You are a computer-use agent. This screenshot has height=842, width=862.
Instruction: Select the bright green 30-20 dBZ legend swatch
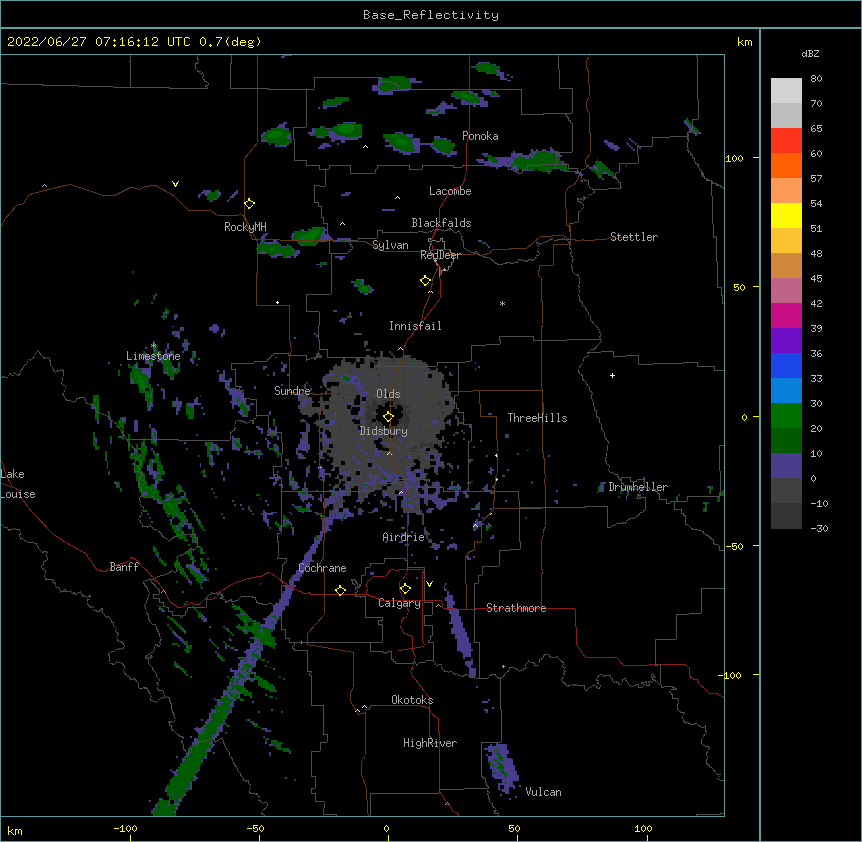(x=786, y=416)
